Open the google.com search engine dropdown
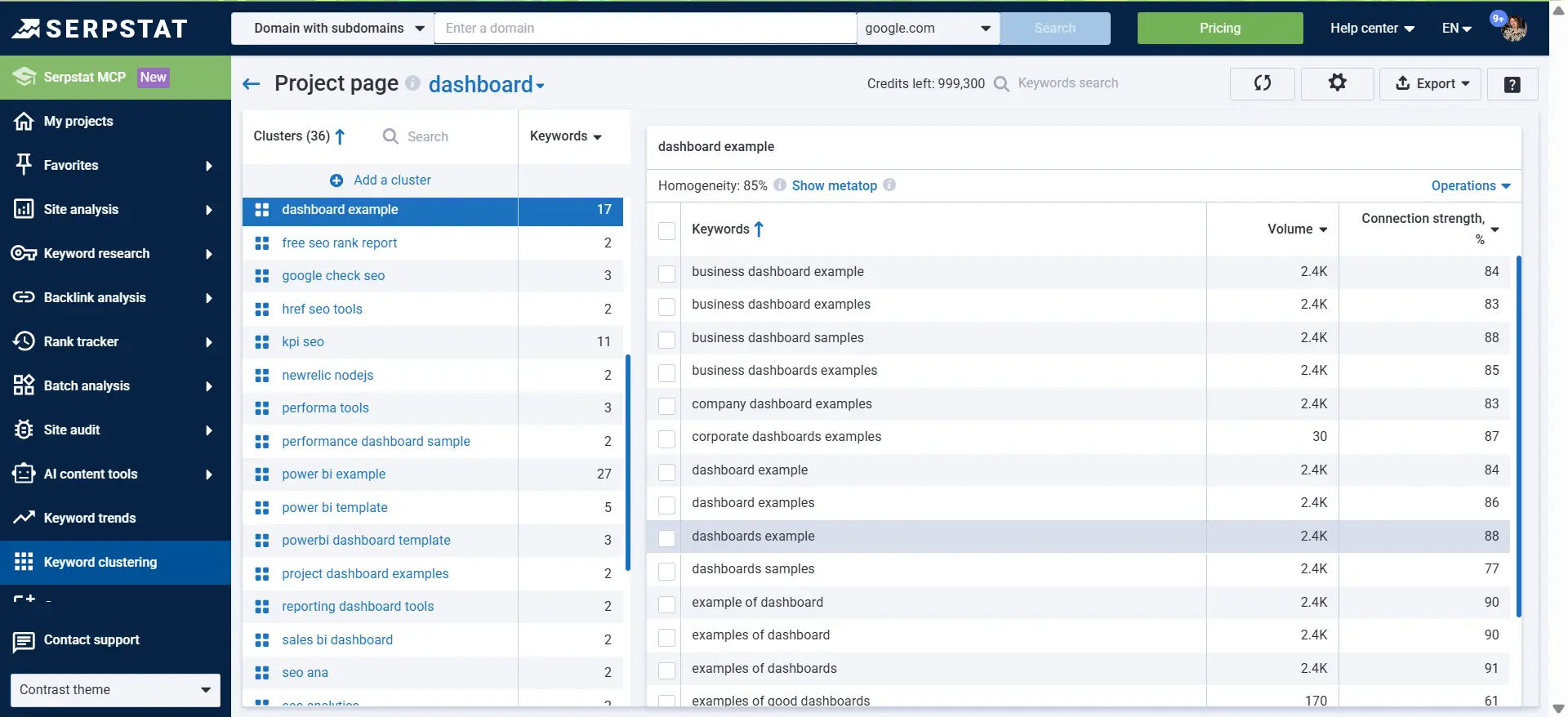1568x717 pixels. pos(928,28)
